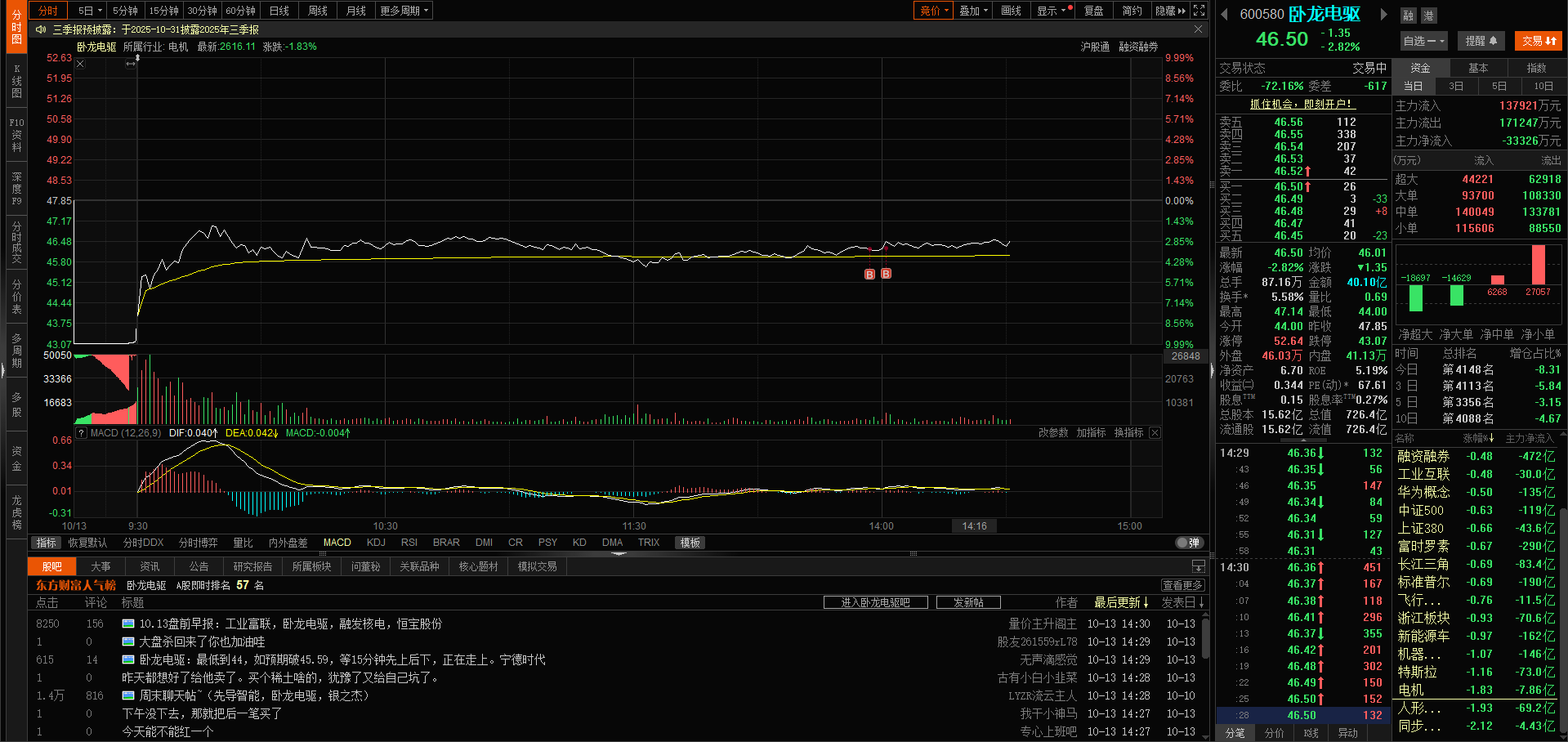This screenshot has height=742, width=1568.
Task: Click the 发新帖 button
Action: [968, 602]
